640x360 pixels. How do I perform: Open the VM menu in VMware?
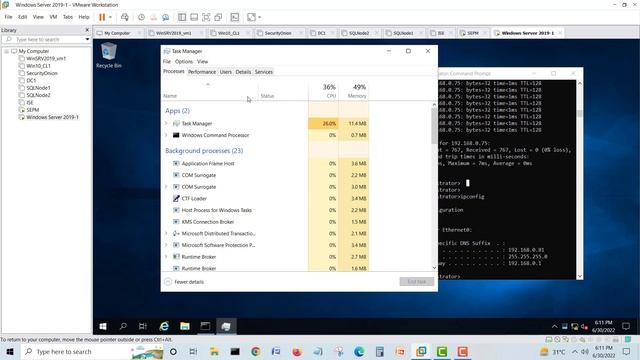pyautogui.click(x=53, y=17)
